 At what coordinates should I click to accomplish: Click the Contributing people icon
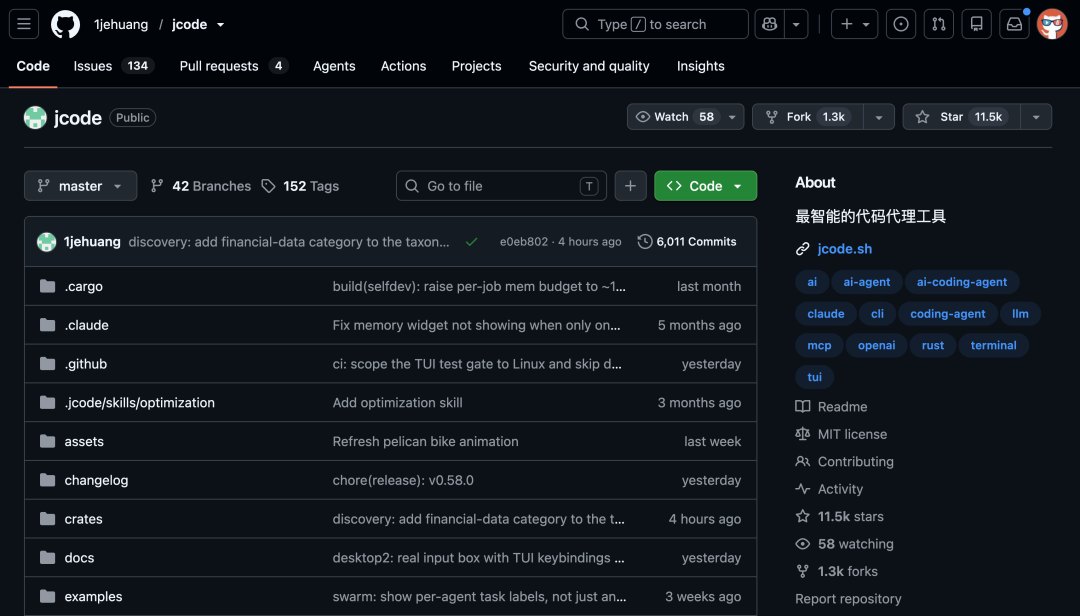802,462
